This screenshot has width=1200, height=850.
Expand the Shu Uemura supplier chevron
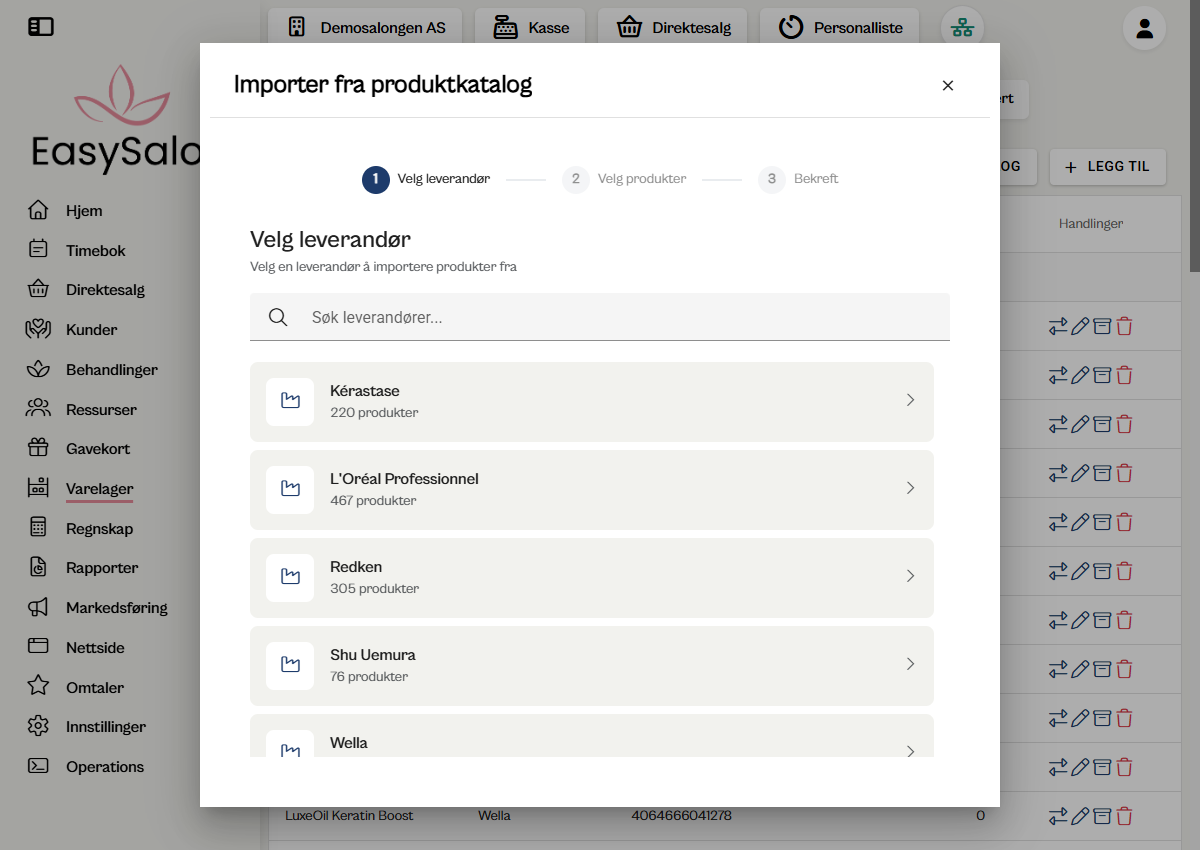(910, 663)
